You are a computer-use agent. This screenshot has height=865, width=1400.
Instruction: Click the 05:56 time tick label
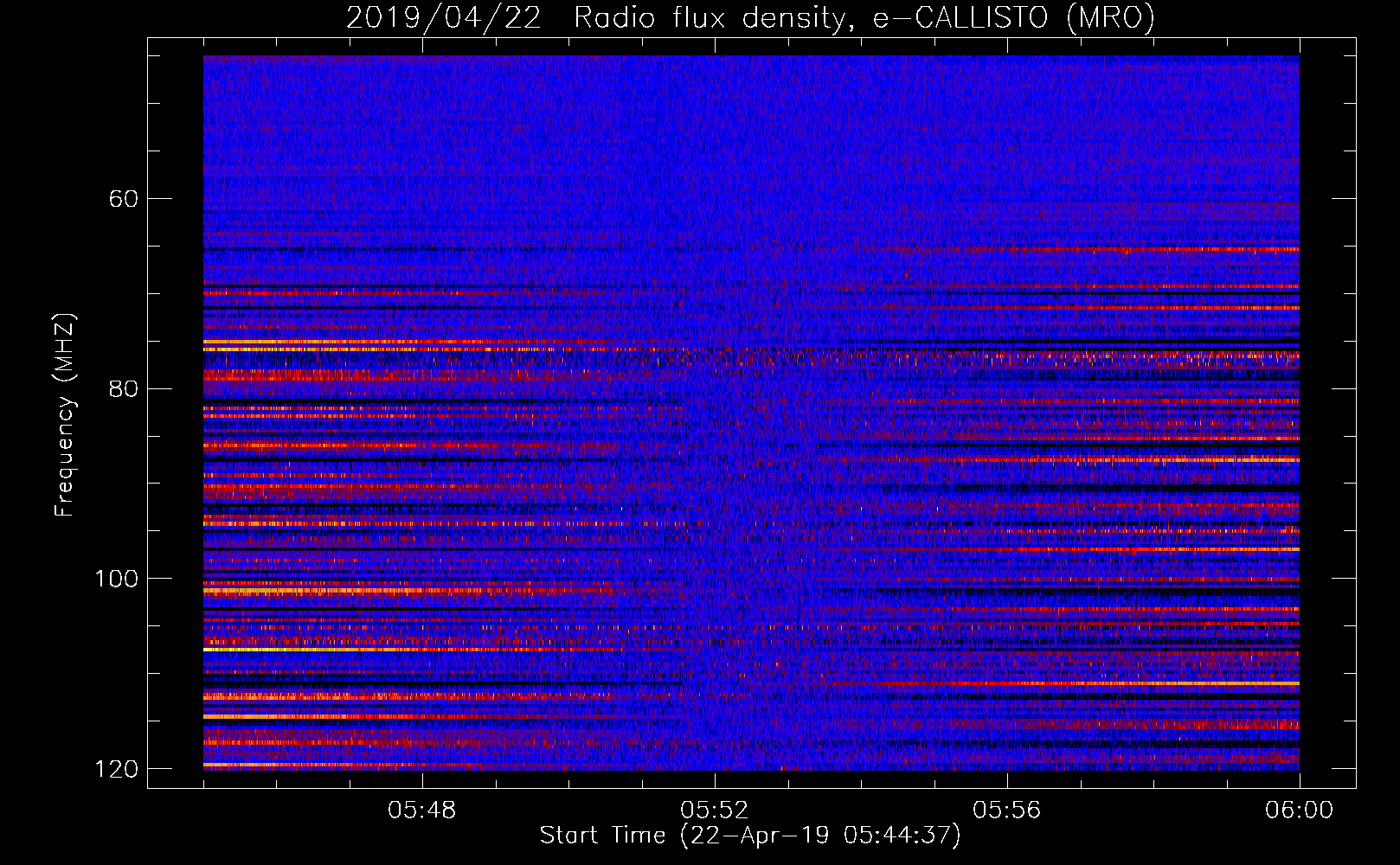tap(1007, 811)
